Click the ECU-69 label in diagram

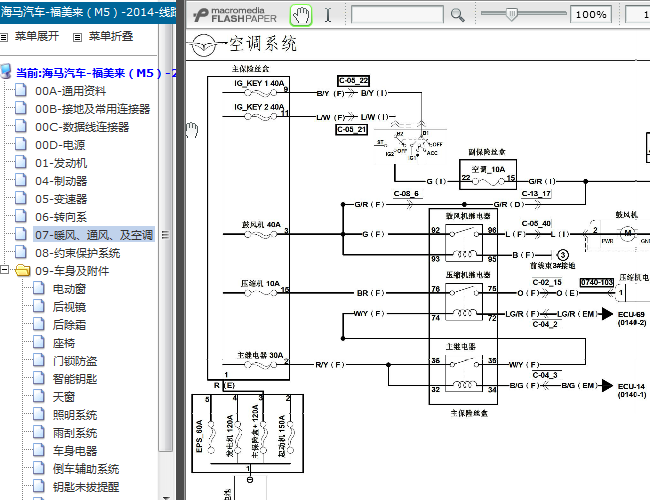[x=631, y=315]
